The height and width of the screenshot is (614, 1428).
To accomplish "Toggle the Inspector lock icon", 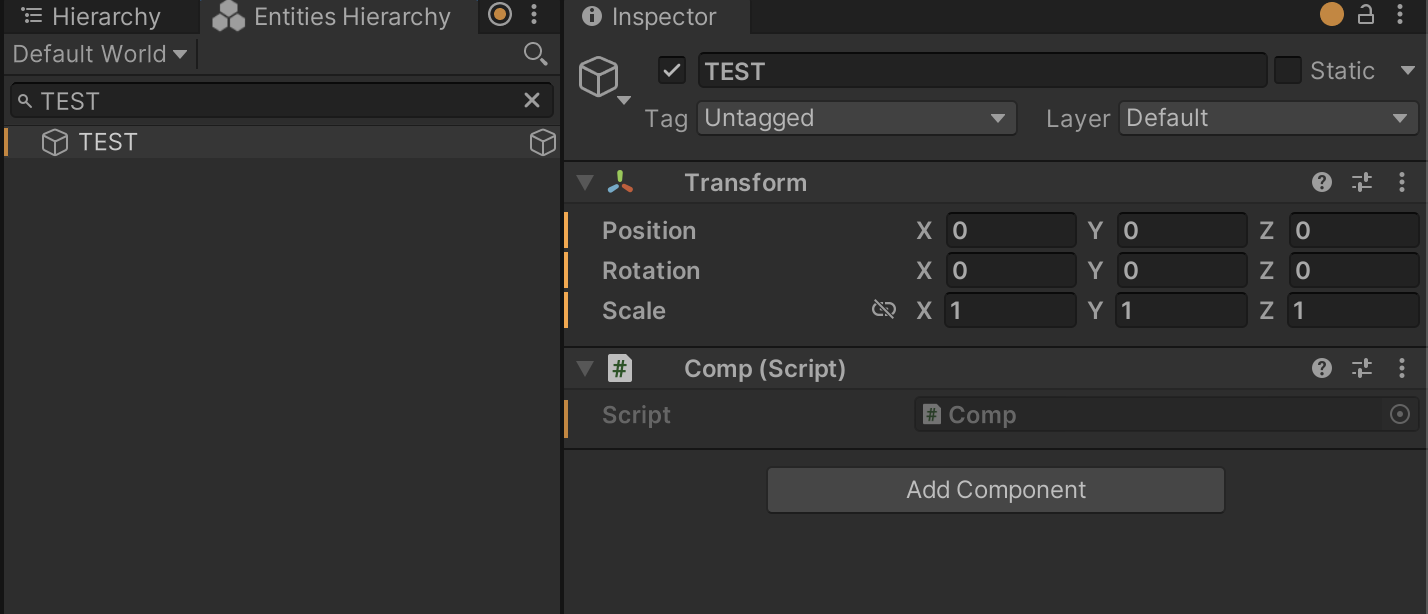I will (x=1366, y=14).
